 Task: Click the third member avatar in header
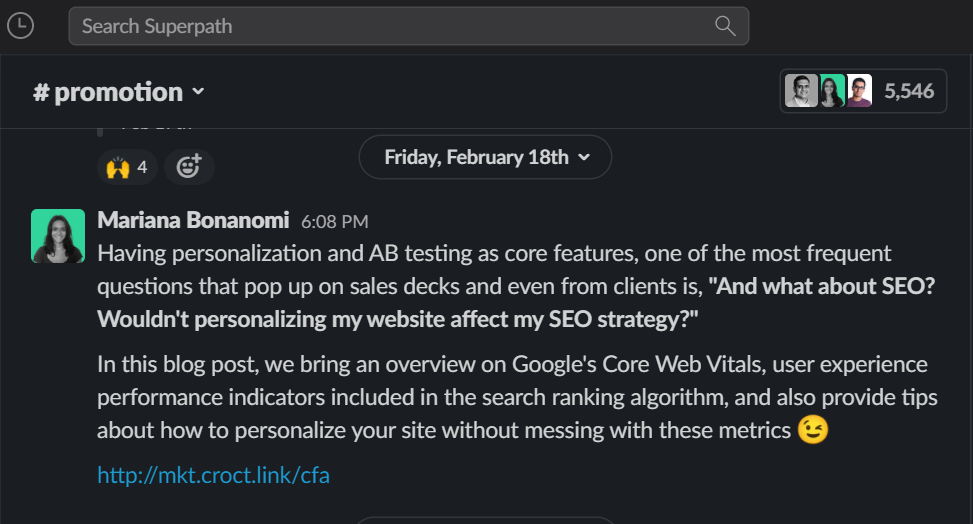[x=859, y=91]
